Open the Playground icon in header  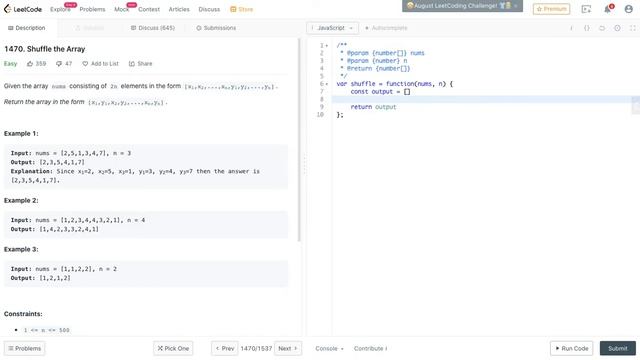pyautogui.click(x=586, y=9)
